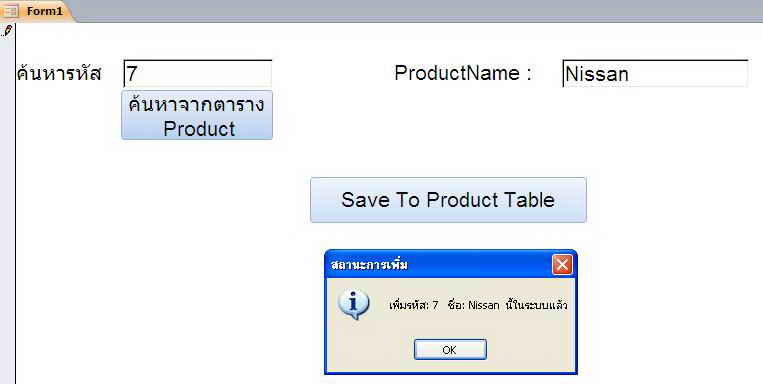Click the form icon on the Form1 tab
763x384 pixels.
coord(10,11)
